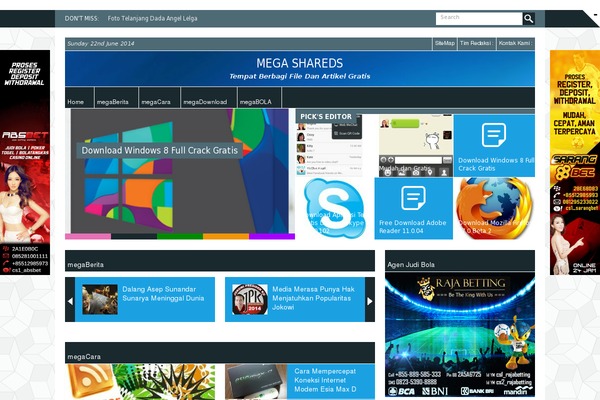Click the search magnifier button
The height and width of the screenshot is (400, 600).
click(x=528, y=18)
